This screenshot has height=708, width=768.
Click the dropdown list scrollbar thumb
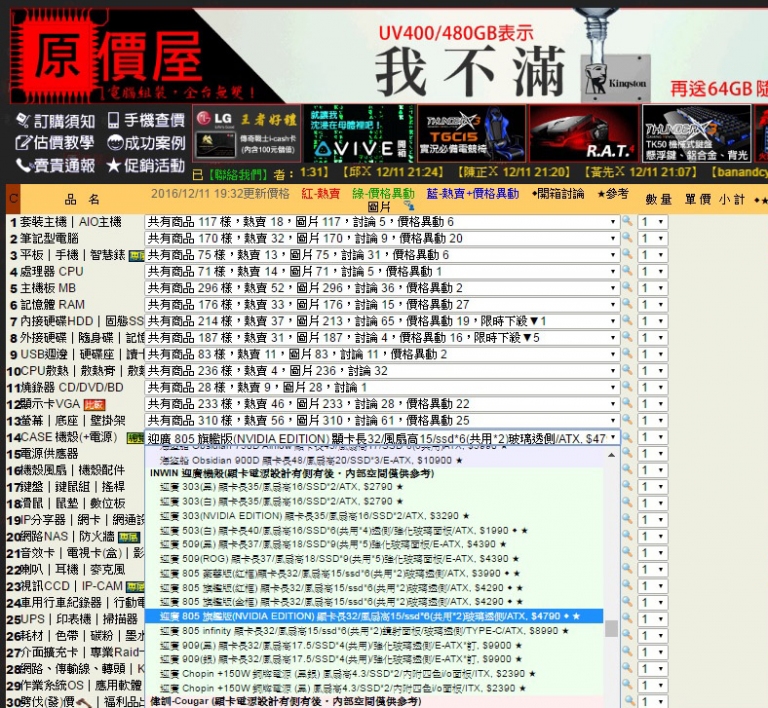point(611,629)
